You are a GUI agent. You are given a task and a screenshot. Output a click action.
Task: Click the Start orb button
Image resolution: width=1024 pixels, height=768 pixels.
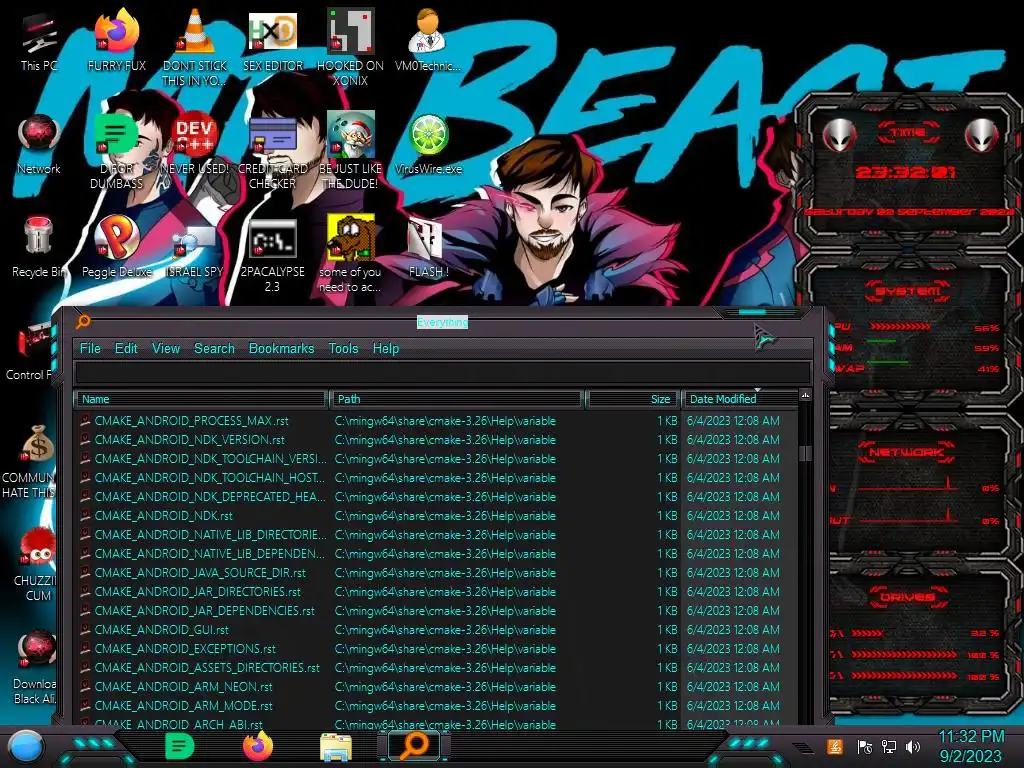coord(26,747)
